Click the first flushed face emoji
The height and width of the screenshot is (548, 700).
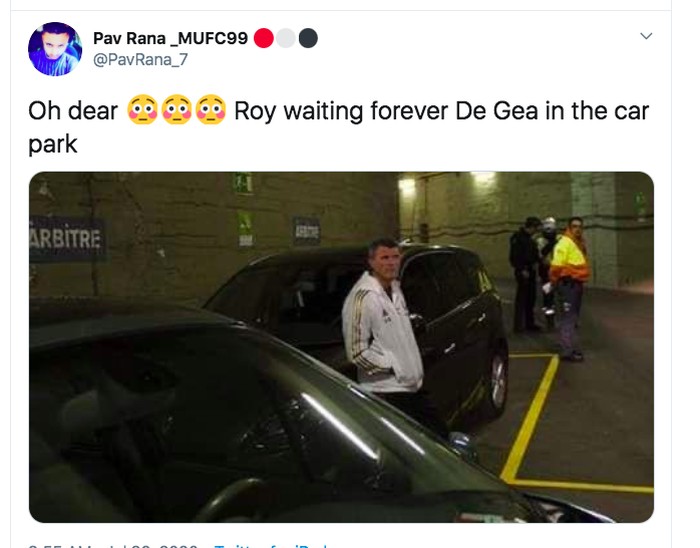(x=142, y=110)
